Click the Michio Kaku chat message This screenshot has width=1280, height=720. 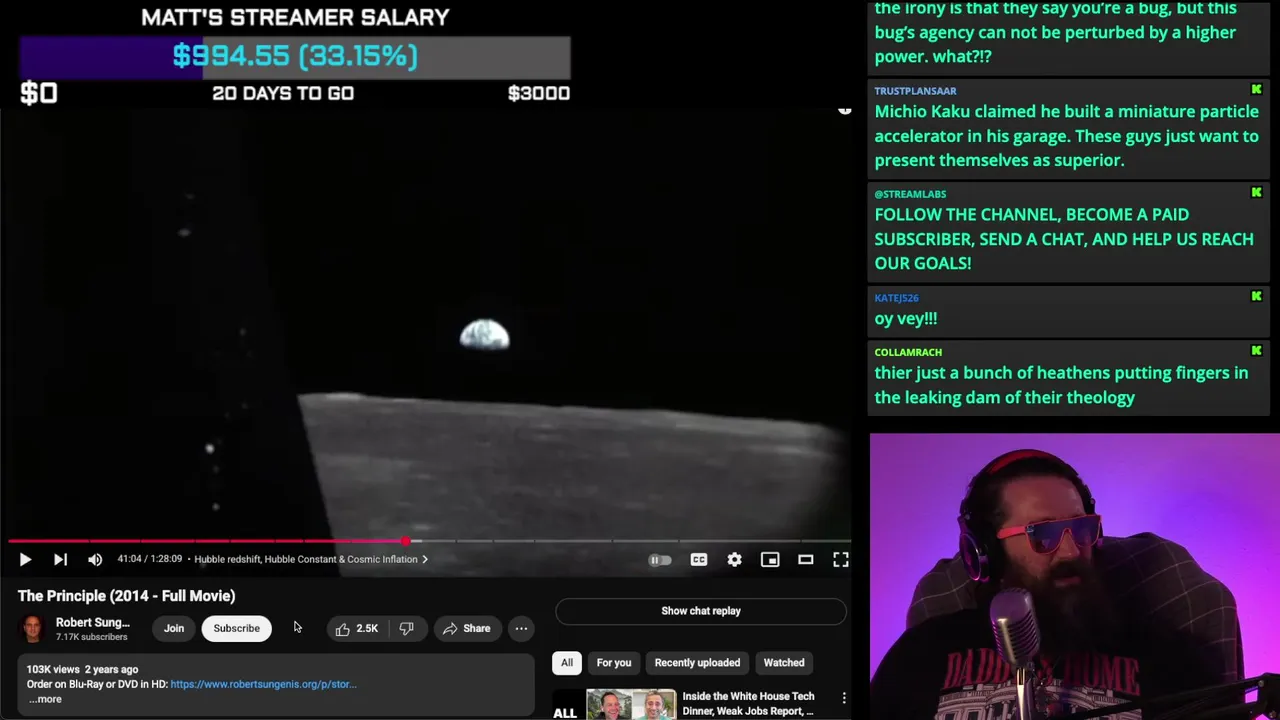[1066, 136]
